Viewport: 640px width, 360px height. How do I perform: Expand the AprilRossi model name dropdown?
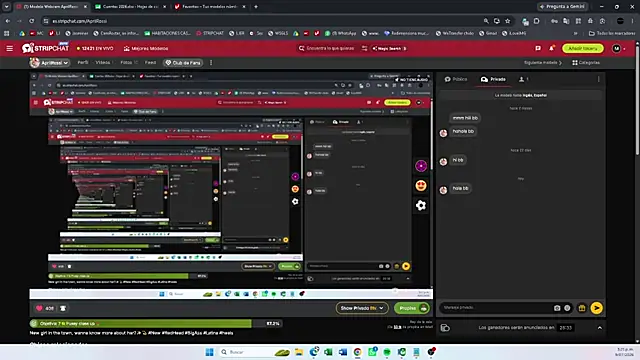tap(49, 63)
